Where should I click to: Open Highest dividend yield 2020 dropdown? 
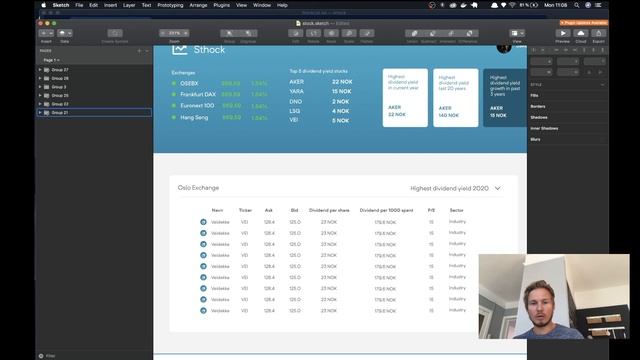[455, 189]
